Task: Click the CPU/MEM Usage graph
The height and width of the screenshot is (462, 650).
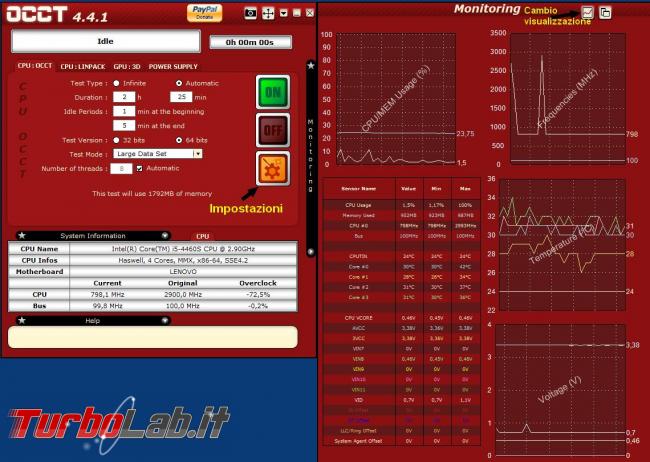Action: 396,100
